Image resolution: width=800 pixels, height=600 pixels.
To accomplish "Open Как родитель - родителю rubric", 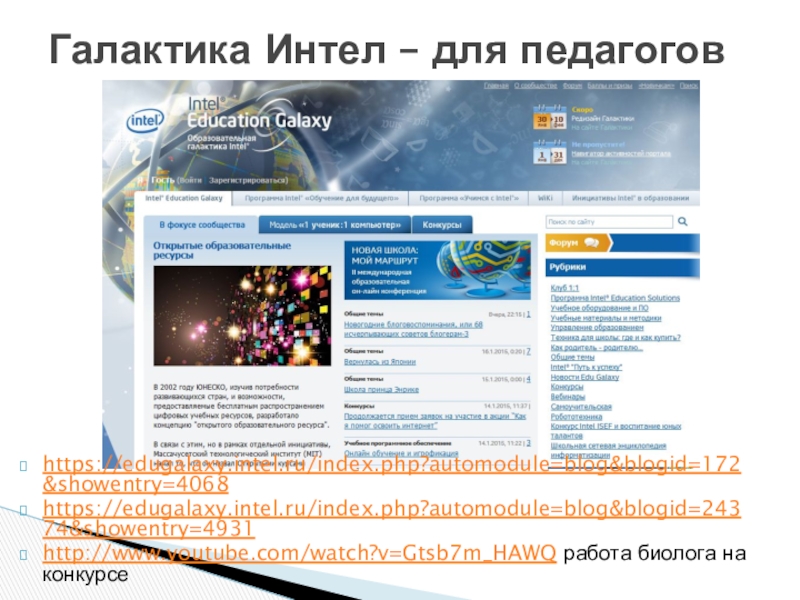I will pyautogui.click(x=596, y=347).
